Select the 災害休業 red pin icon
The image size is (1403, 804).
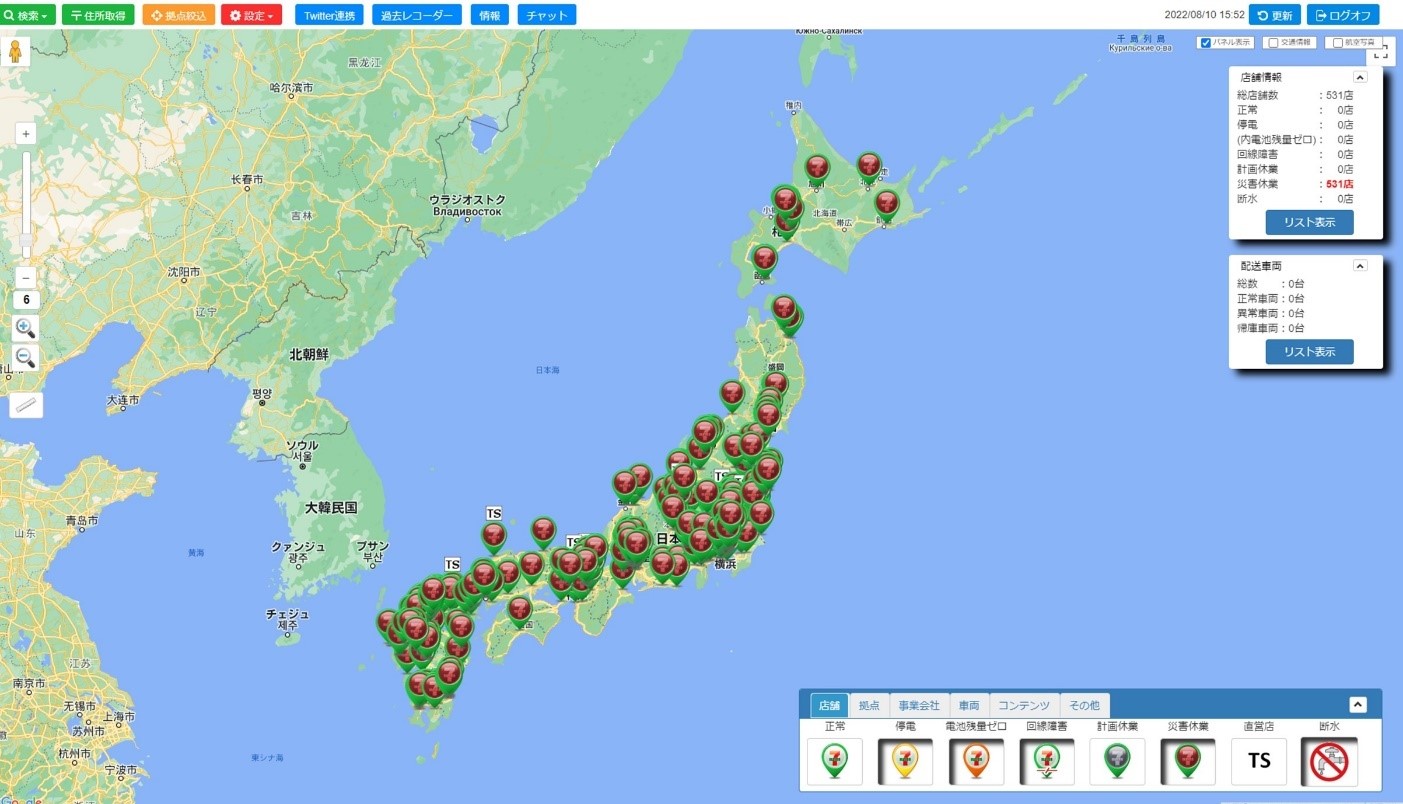click(x=1186, y=761)
